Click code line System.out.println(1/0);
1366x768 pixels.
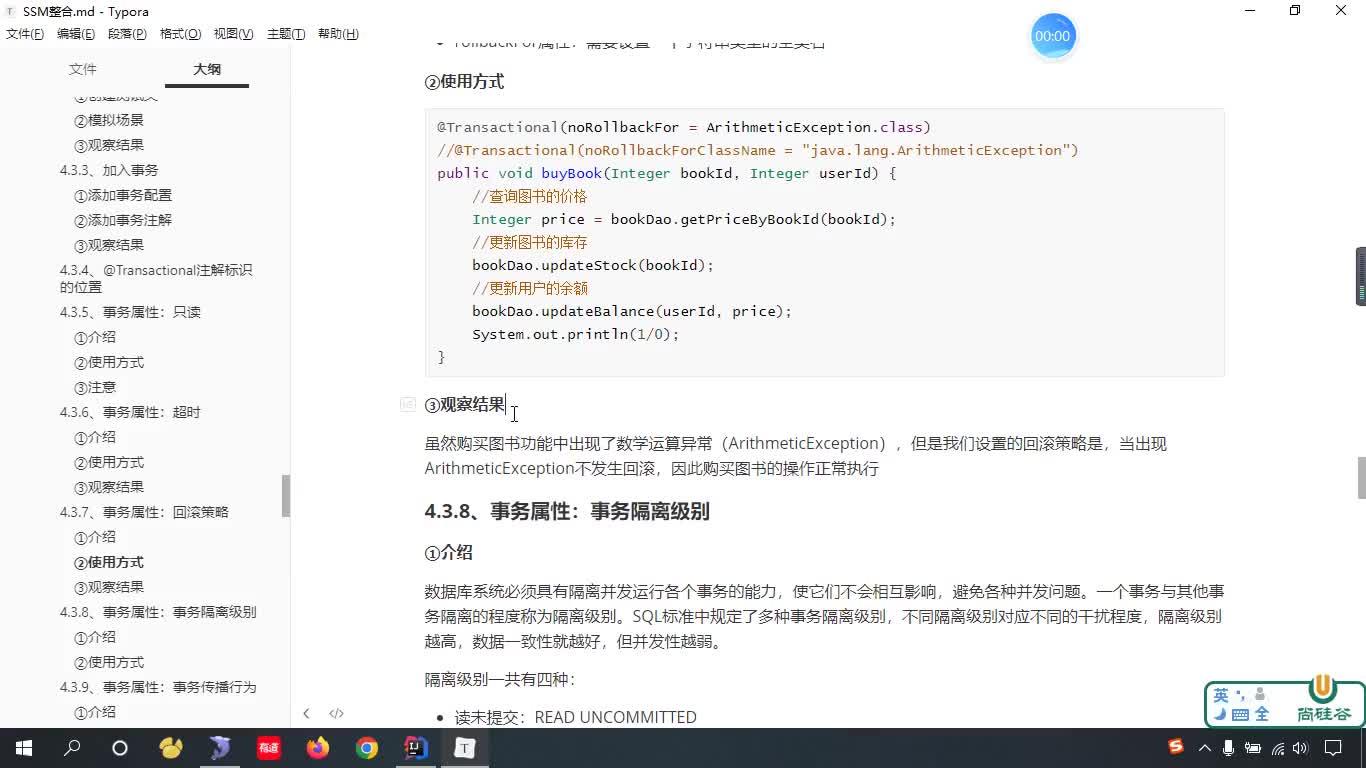point(576,334)
